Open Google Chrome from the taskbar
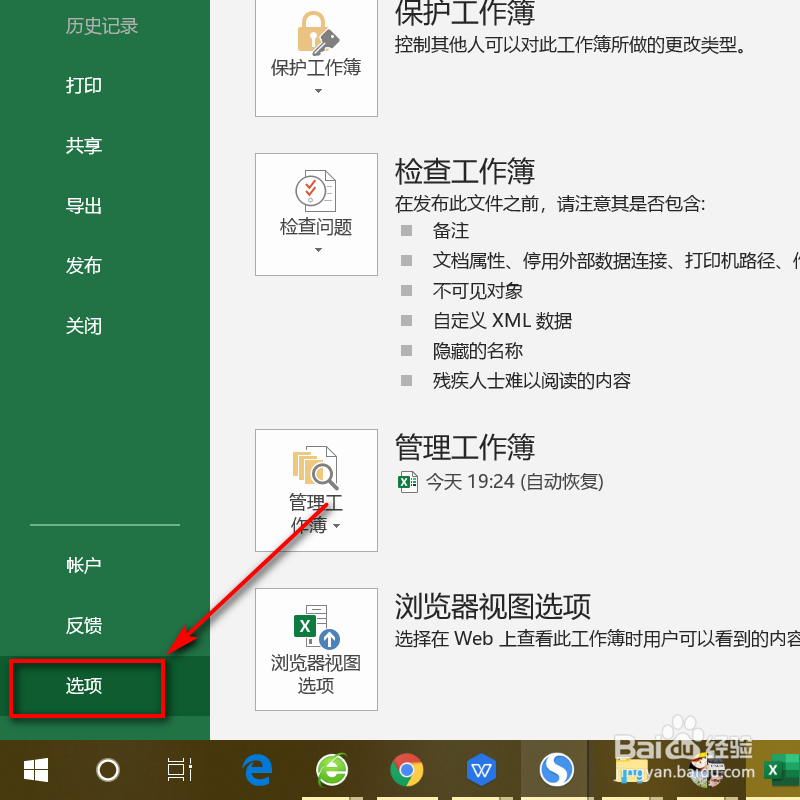 [407, 770]
